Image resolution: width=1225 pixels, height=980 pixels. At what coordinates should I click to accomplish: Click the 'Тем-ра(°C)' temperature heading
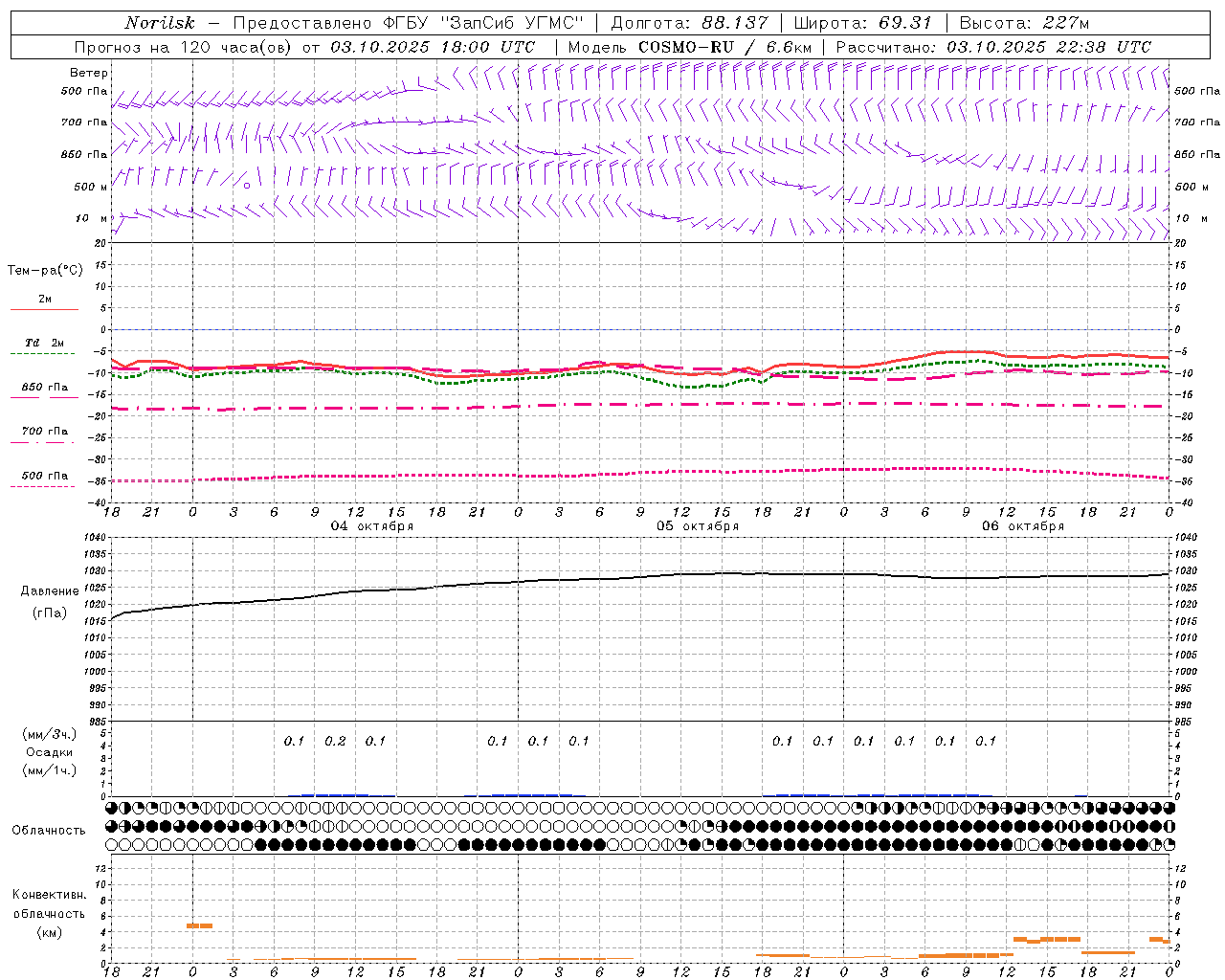click(45, 271)
